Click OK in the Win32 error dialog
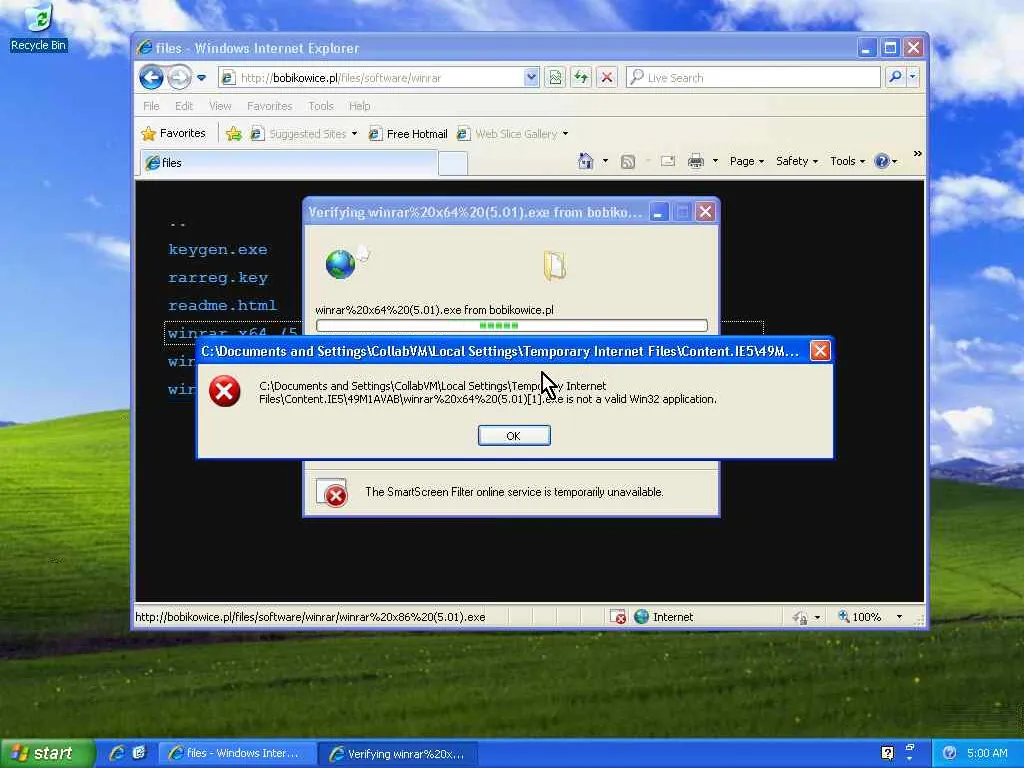1024x768 pixels. 514,436
